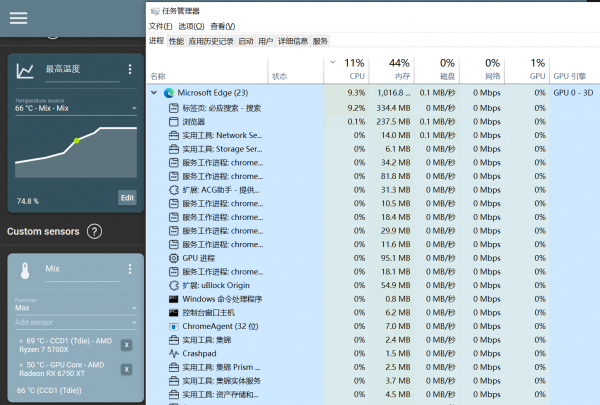This screenshot has width=600, height=405.
Task: Open the 查看(V) menu in Task Manager
Action: pos(223,26)
